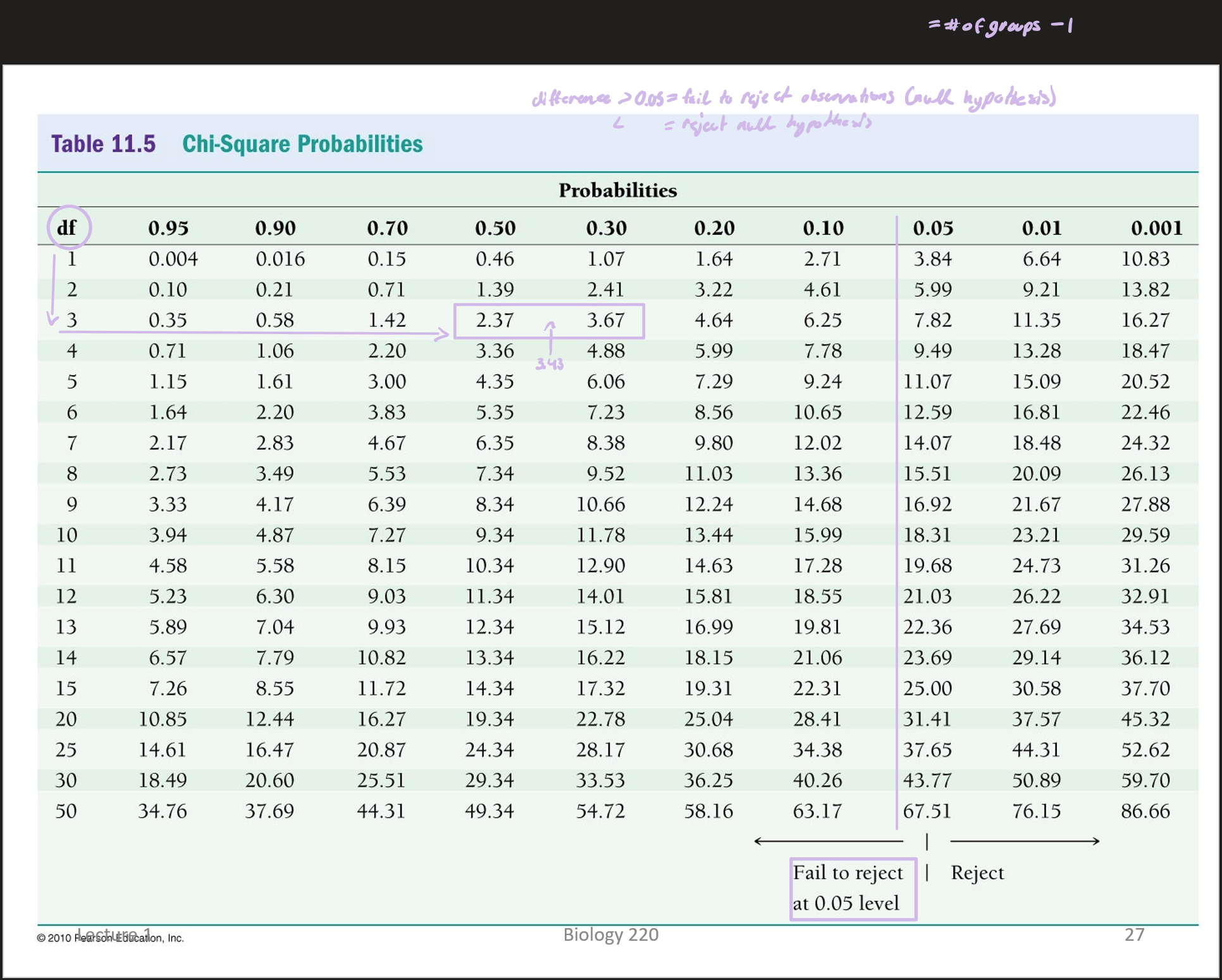
Task: Click the "Fail to reject at 0.05 level" label
Action: click(x=848, y=888)
